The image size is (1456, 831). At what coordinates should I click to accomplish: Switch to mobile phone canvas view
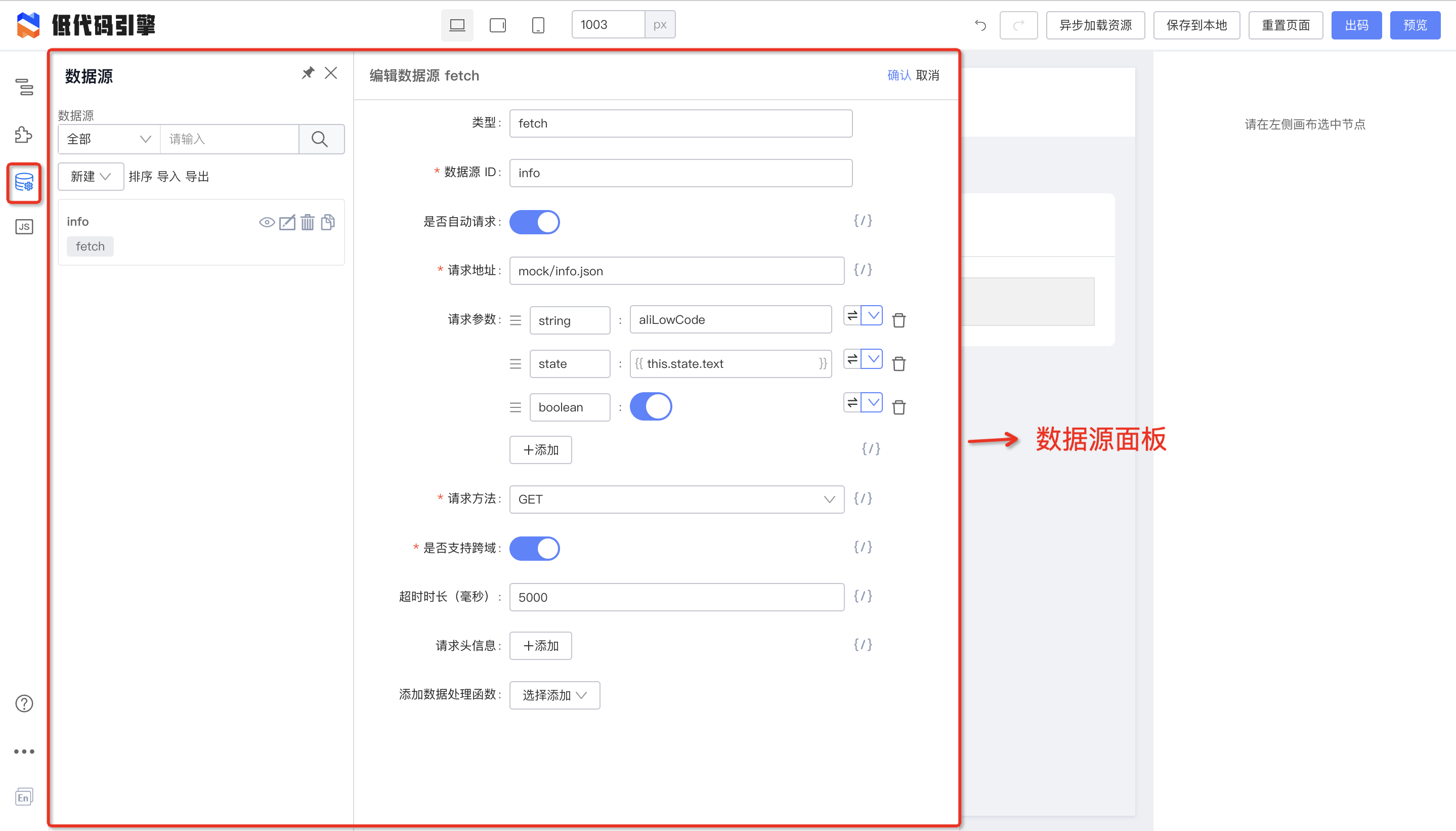(x=537, y=25)
